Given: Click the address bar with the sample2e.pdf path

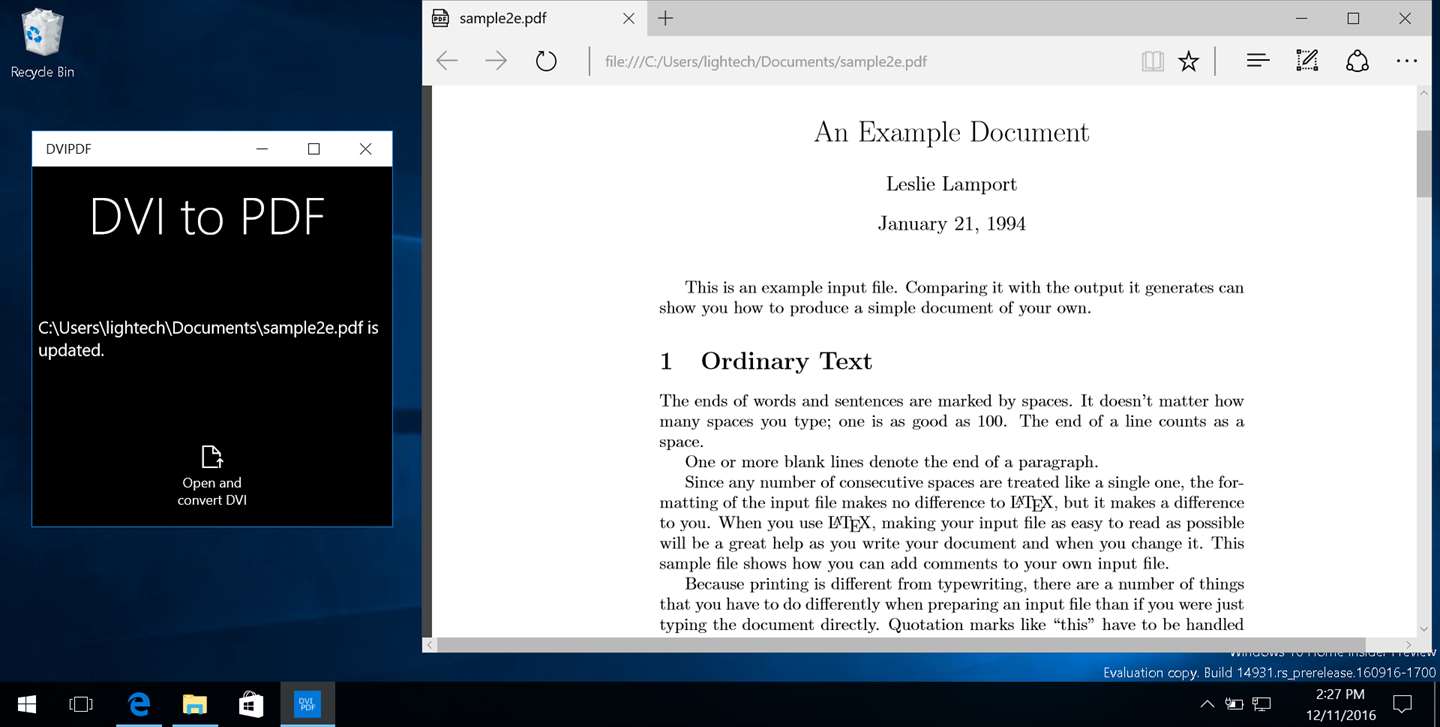Looking at the screenshot, I should click(x=860, y=61).
